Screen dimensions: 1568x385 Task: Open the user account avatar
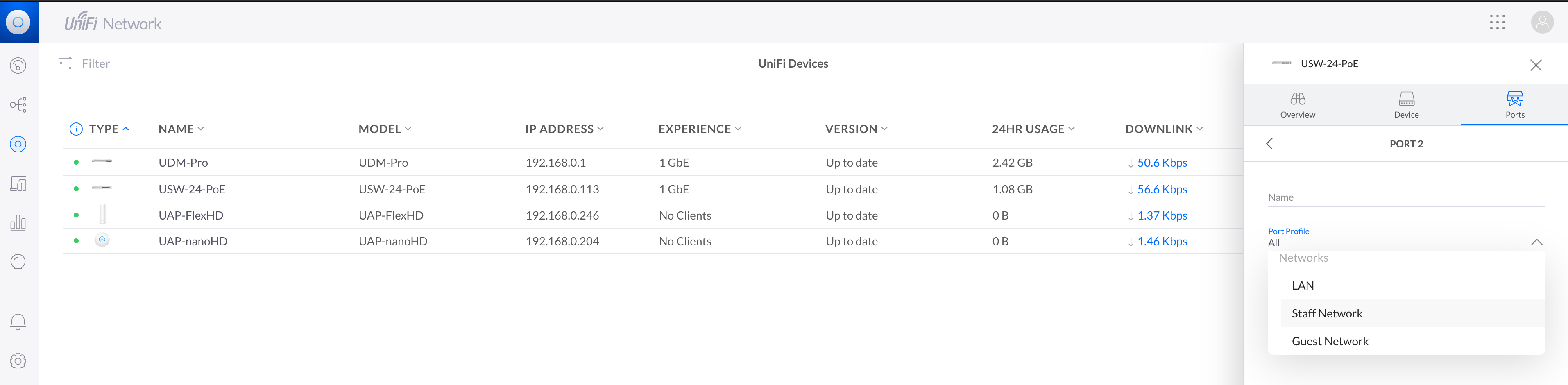pyautogui.click(x=1543, y=23)
